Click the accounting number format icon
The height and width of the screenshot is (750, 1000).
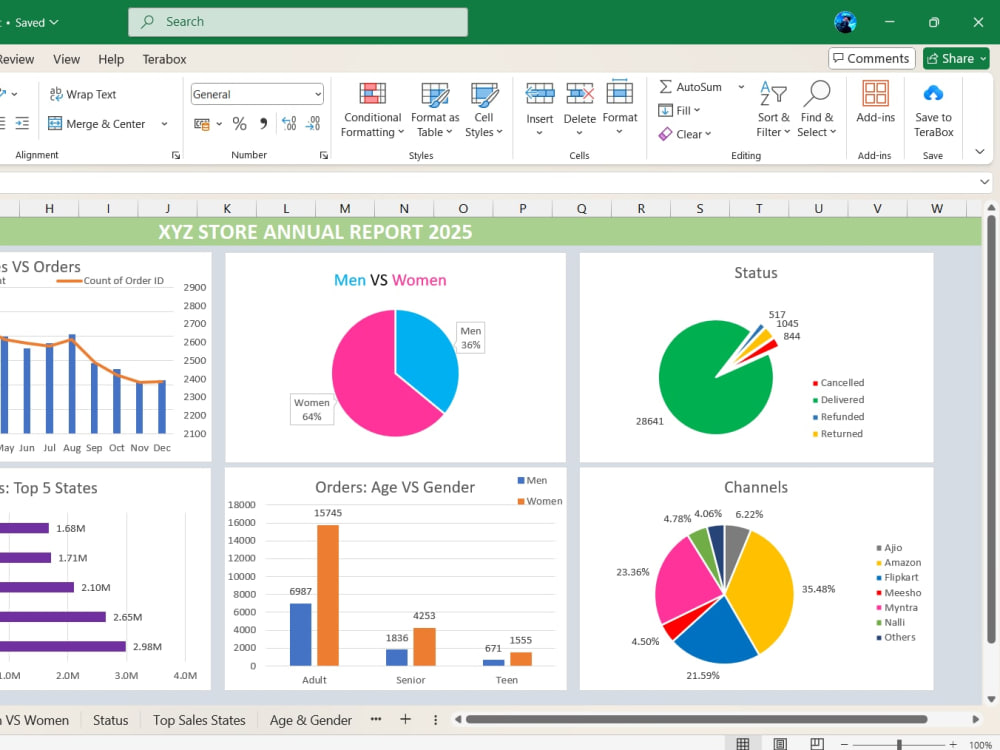[x=202, y=124]
